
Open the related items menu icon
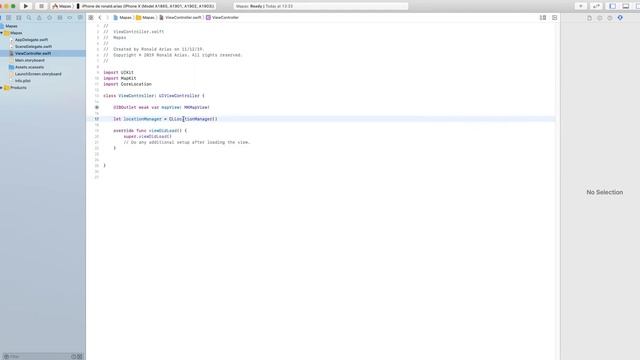91,18
